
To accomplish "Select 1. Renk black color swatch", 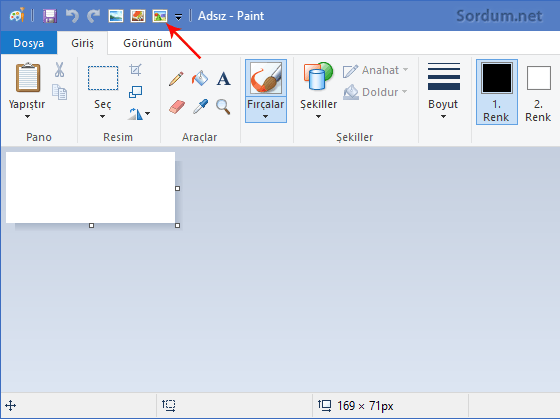I will (x=497, y=78).
